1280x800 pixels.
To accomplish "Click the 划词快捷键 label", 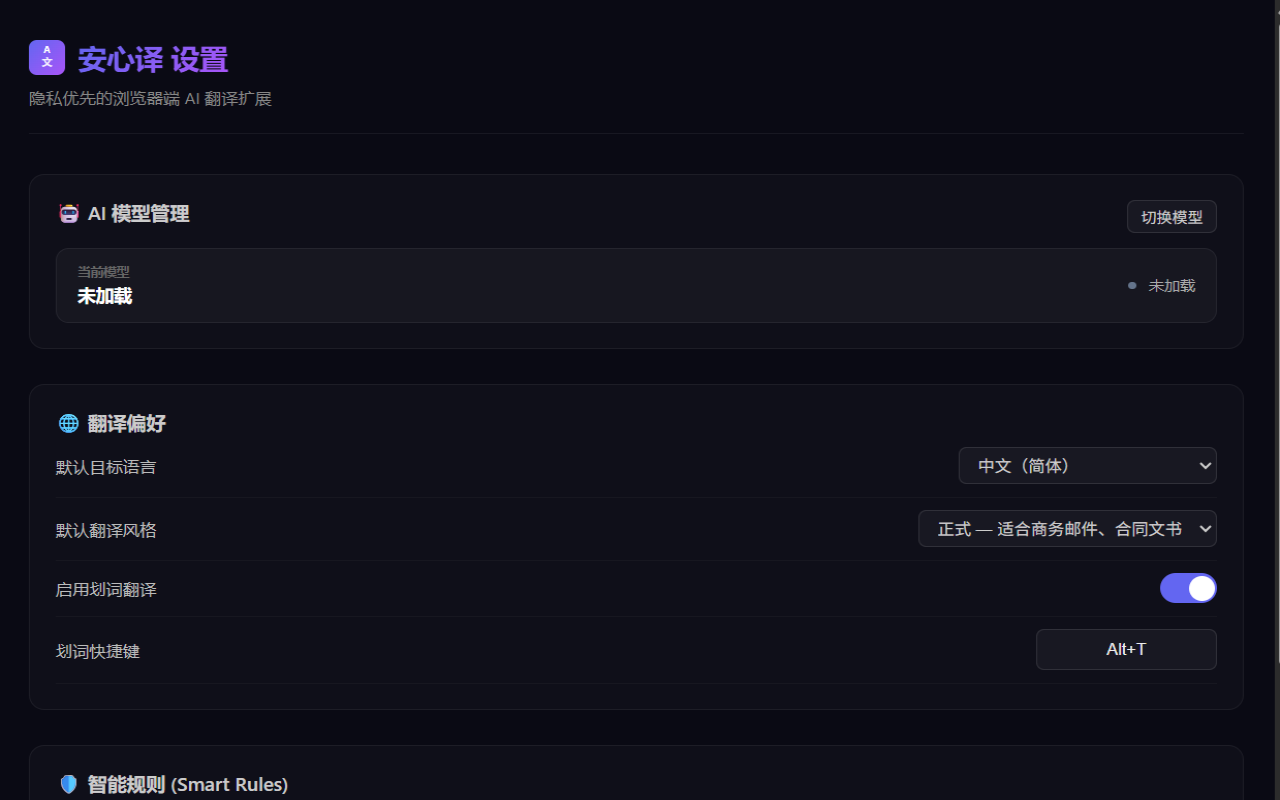I will [x=98, y=651].
